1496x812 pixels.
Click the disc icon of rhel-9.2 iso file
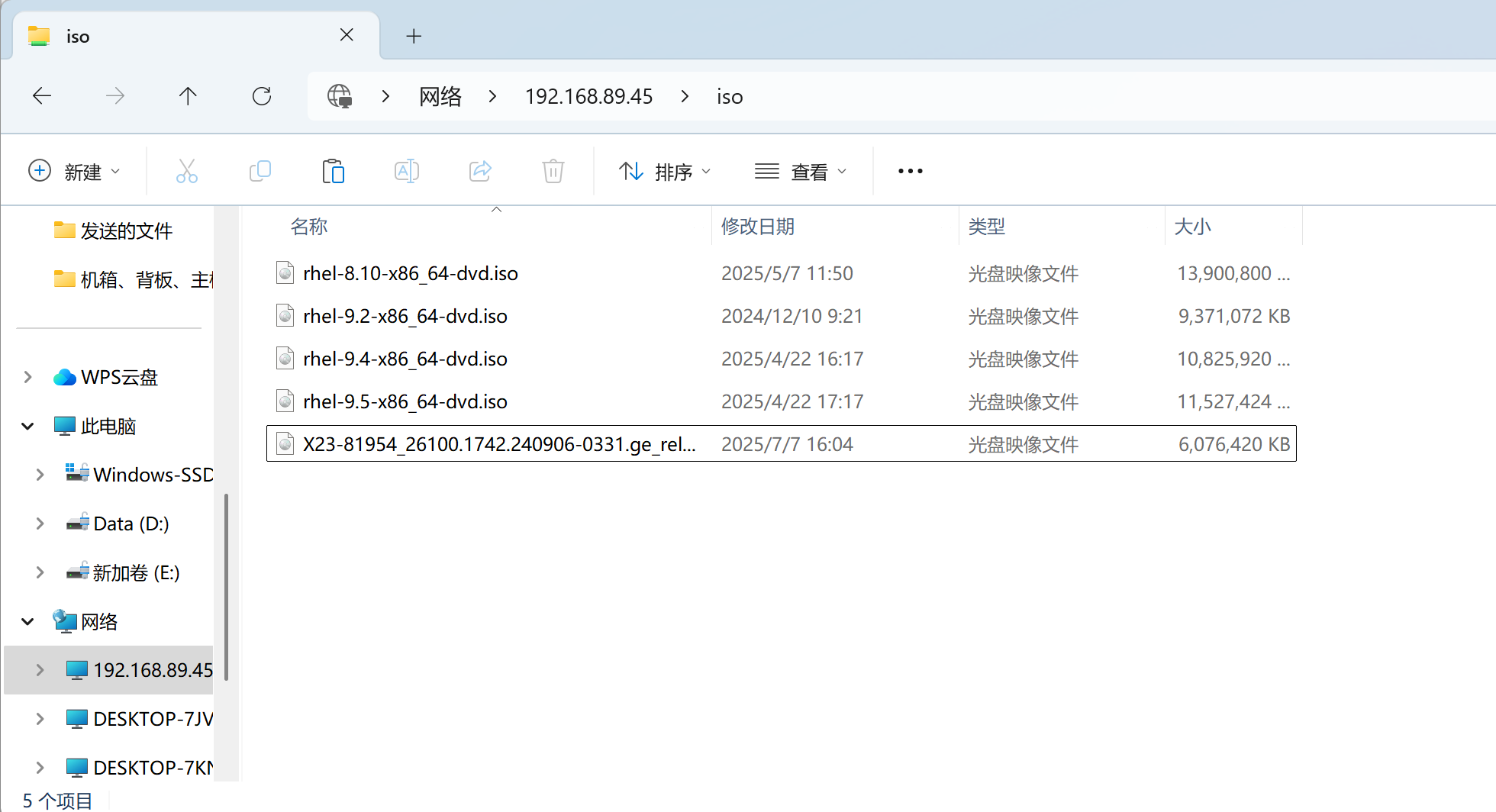pos(285,315)
